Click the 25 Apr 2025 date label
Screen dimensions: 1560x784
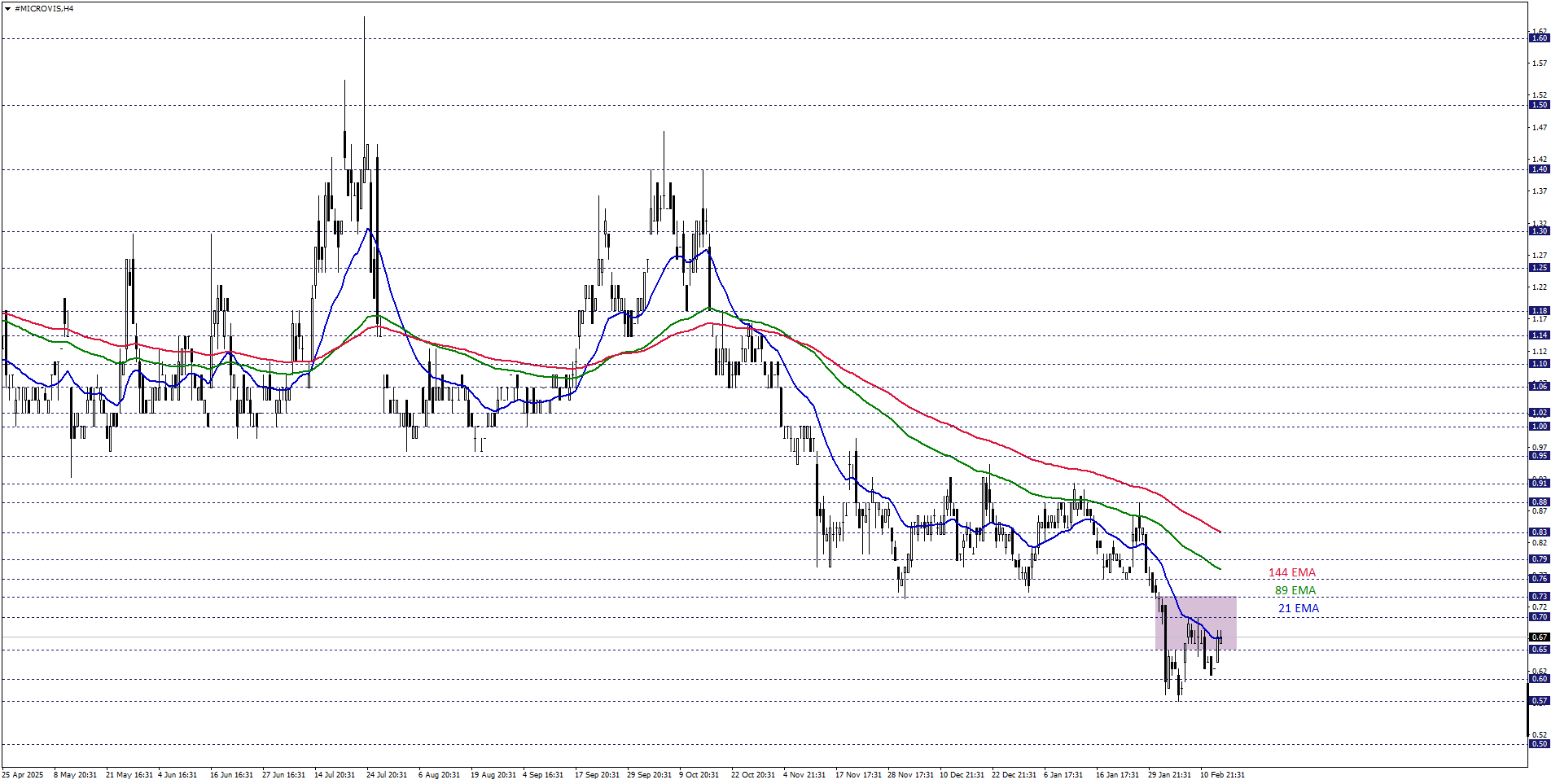tap(23, 775)
